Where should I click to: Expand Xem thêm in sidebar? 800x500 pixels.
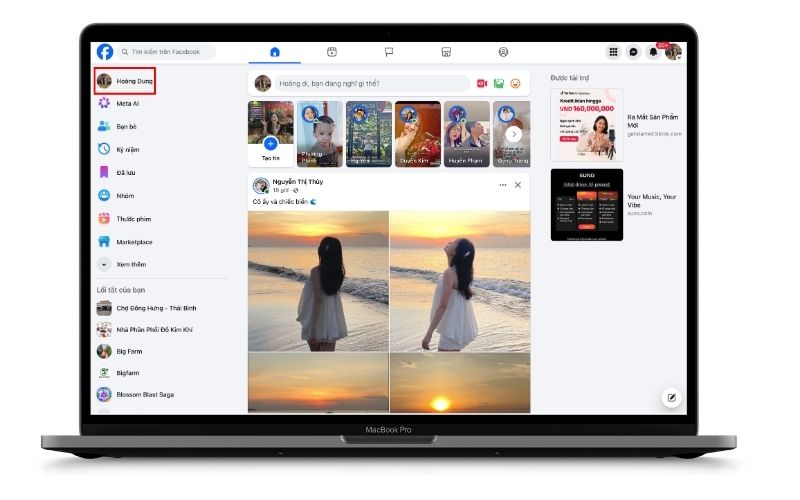[122, 264]
